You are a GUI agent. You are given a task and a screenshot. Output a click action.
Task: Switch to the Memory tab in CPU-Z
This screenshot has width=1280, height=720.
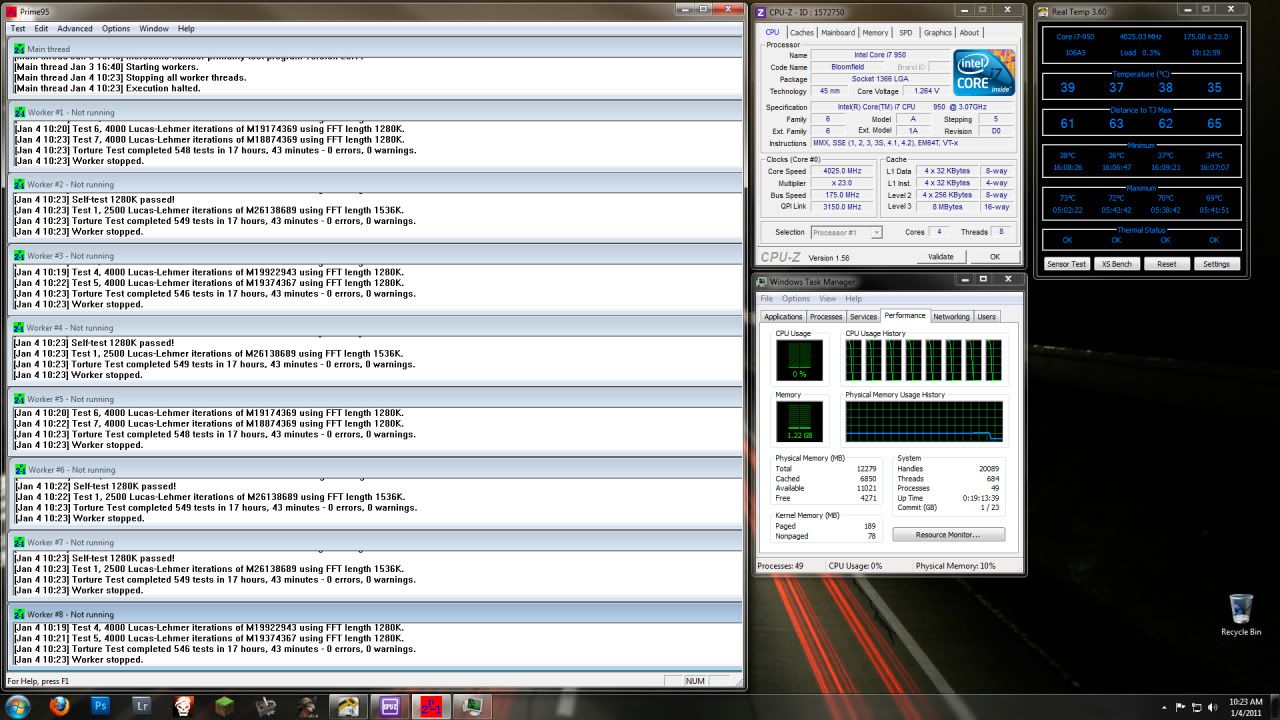coord(875,32)
